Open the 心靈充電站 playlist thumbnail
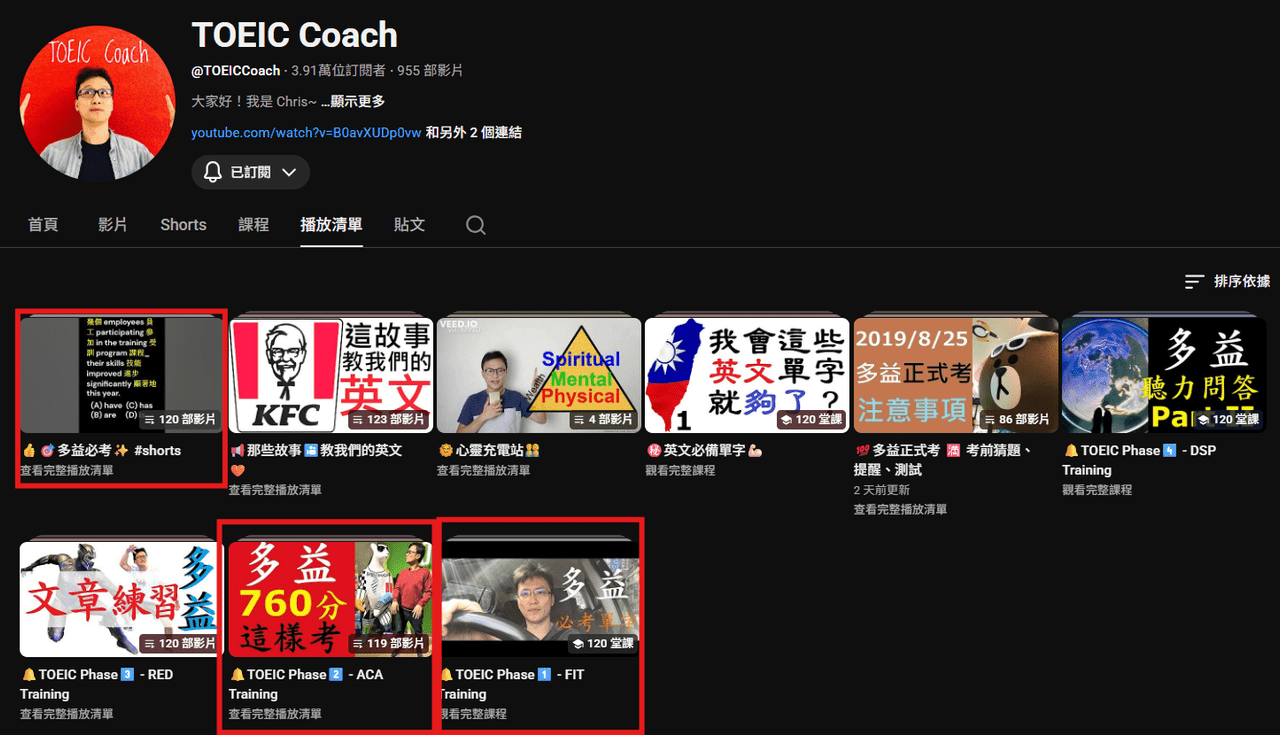1280x735 pixels. [539, 375]
